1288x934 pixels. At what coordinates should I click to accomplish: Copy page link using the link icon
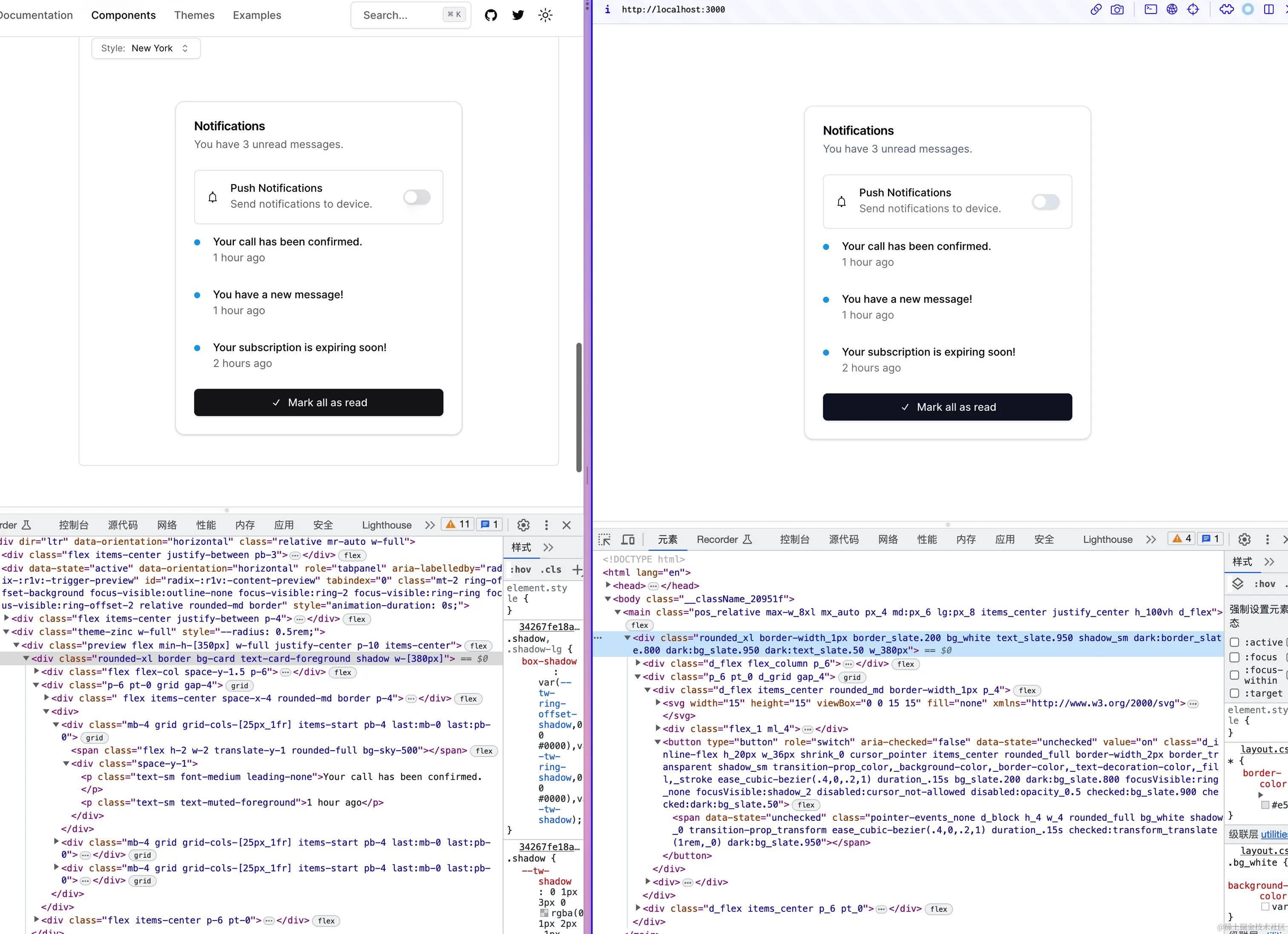[1095, 10]
